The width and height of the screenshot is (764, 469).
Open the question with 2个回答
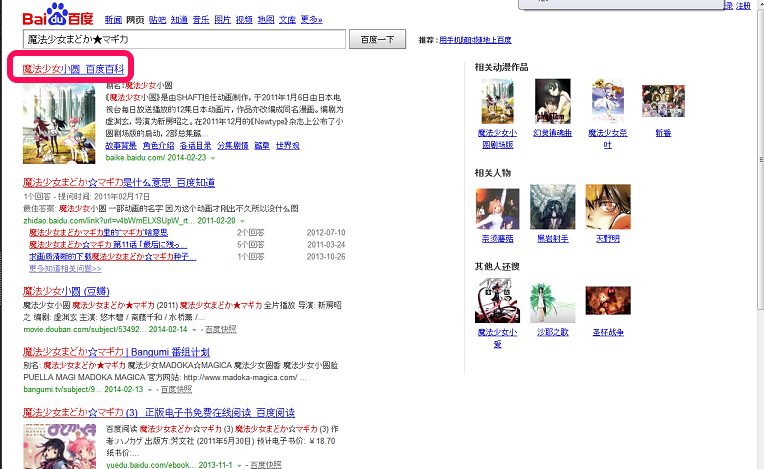(x=98, y=232)
